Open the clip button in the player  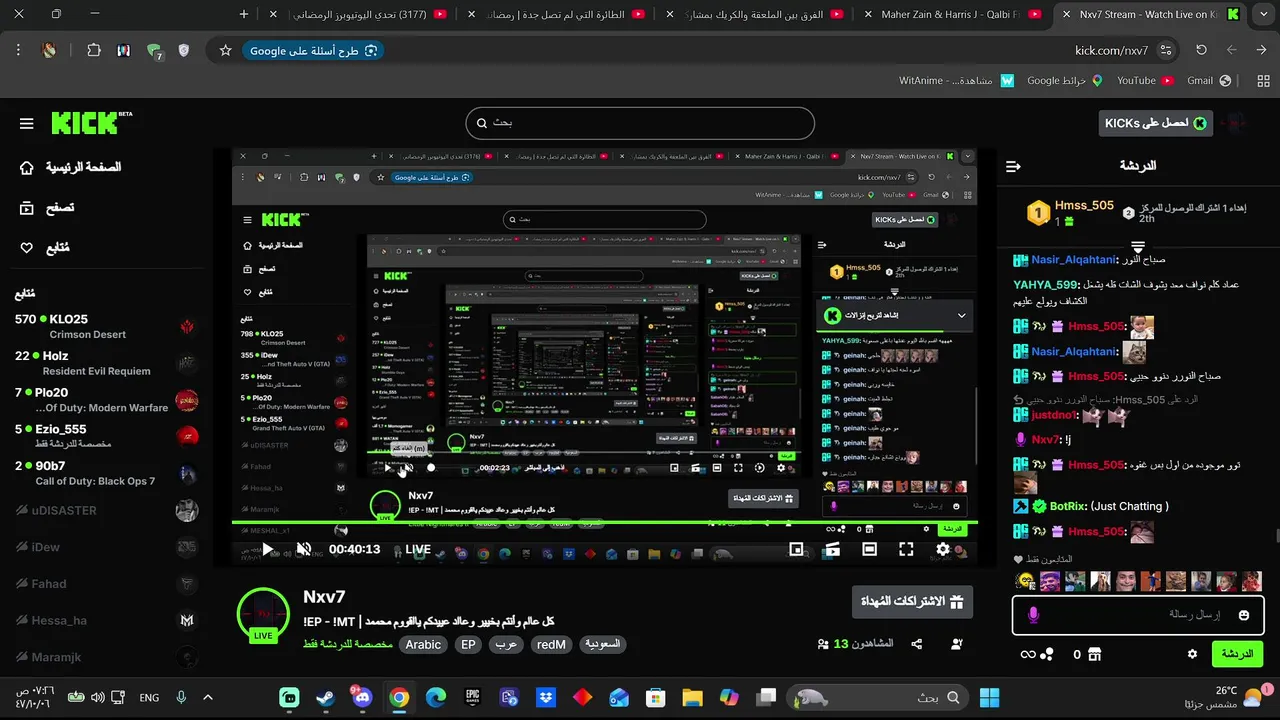tap(832, 549)
